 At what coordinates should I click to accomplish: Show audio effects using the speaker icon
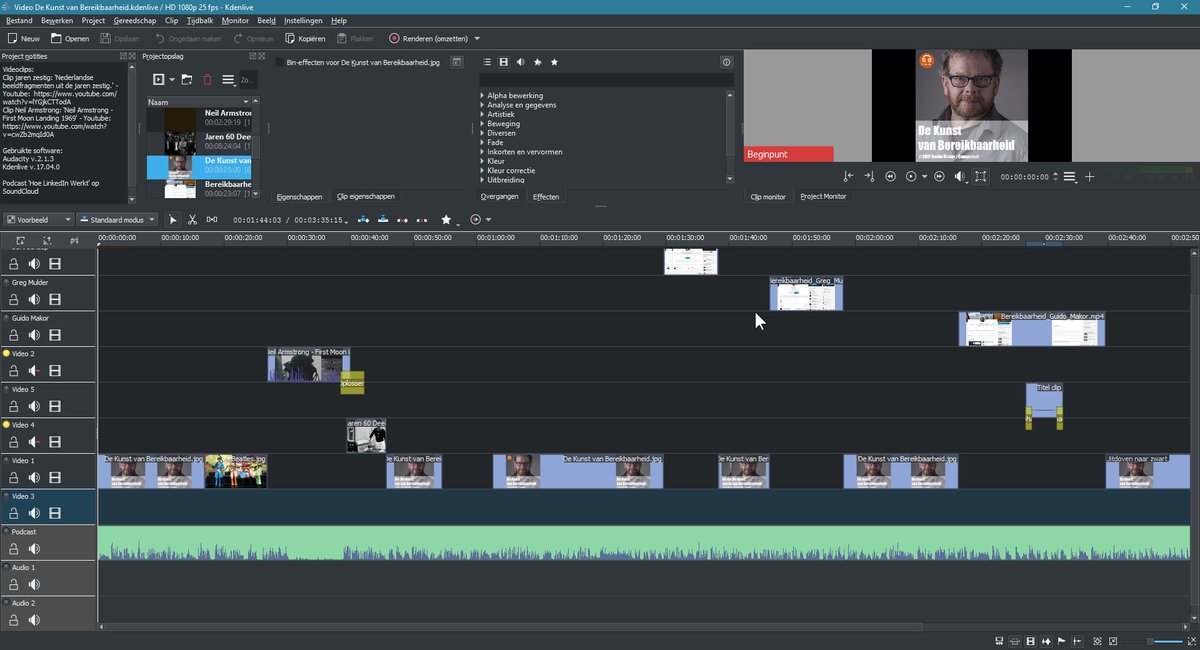coord(520,62)
